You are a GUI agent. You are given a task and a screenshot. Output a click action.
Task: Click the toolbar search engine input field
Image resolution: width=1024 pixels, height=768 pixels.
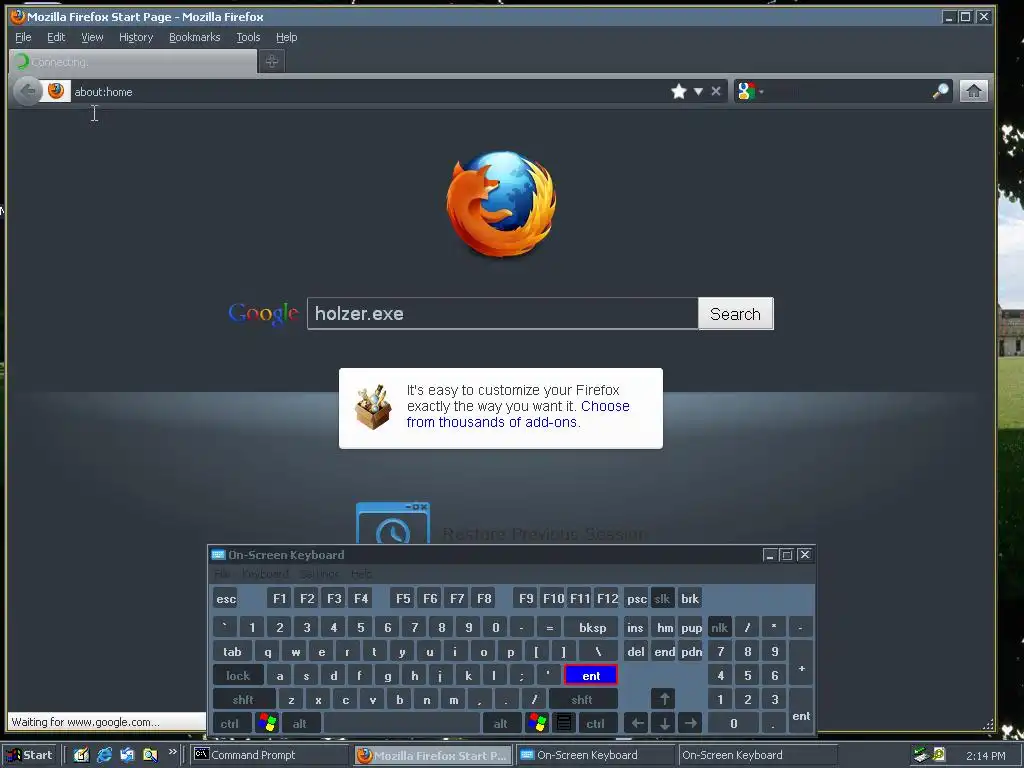click(x=849, y=91)
